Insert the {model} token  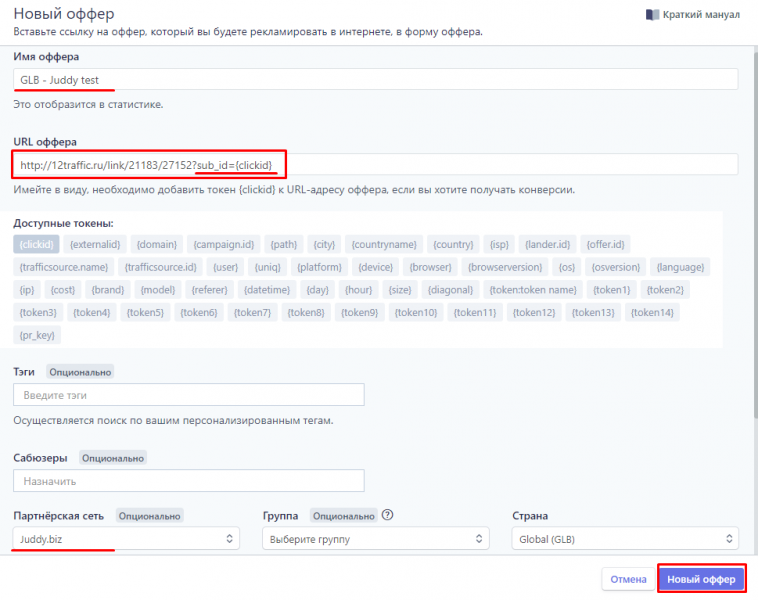click(158, 290)
